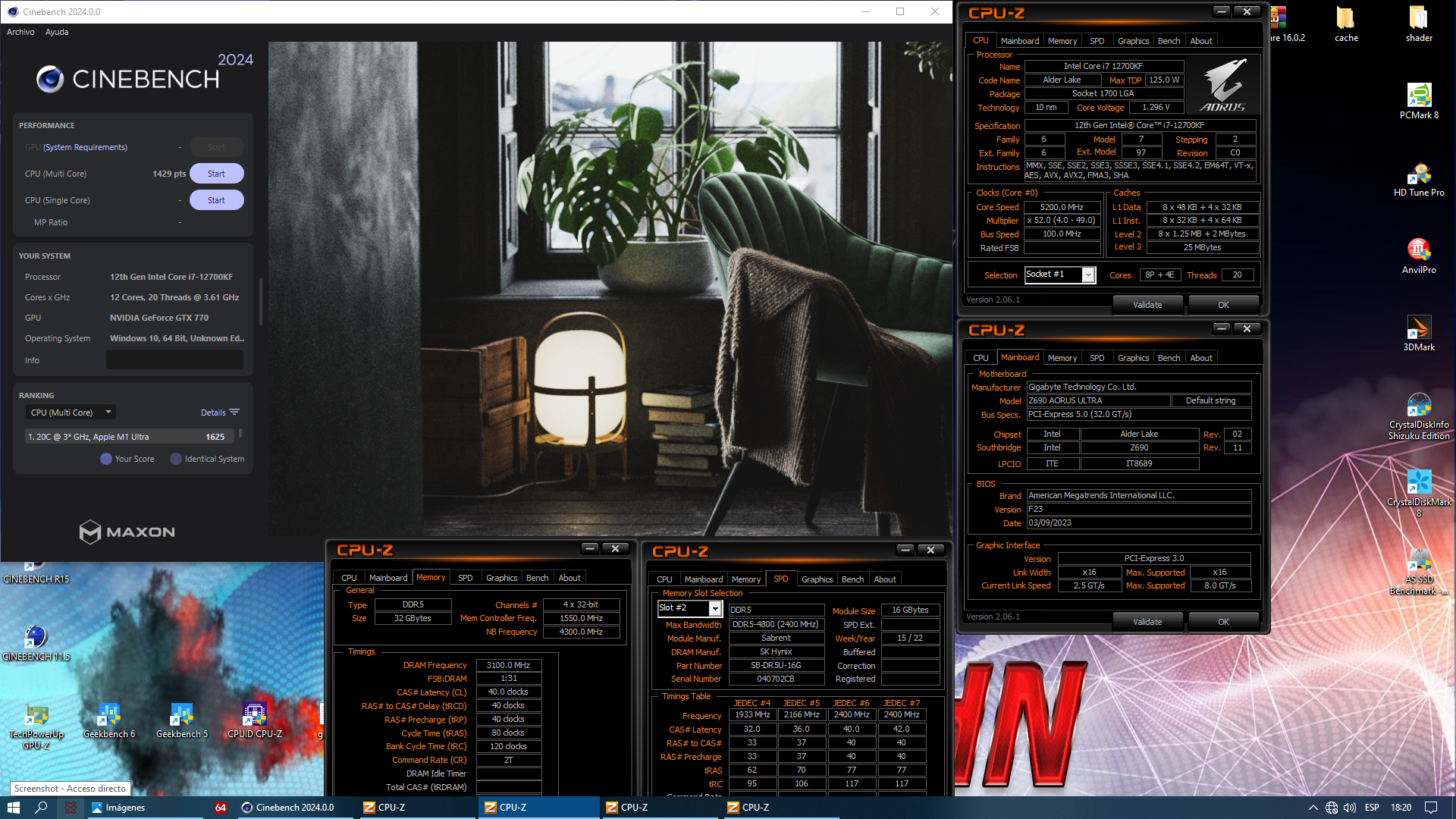Open the Windows Start menu

(x=13, y=808)
